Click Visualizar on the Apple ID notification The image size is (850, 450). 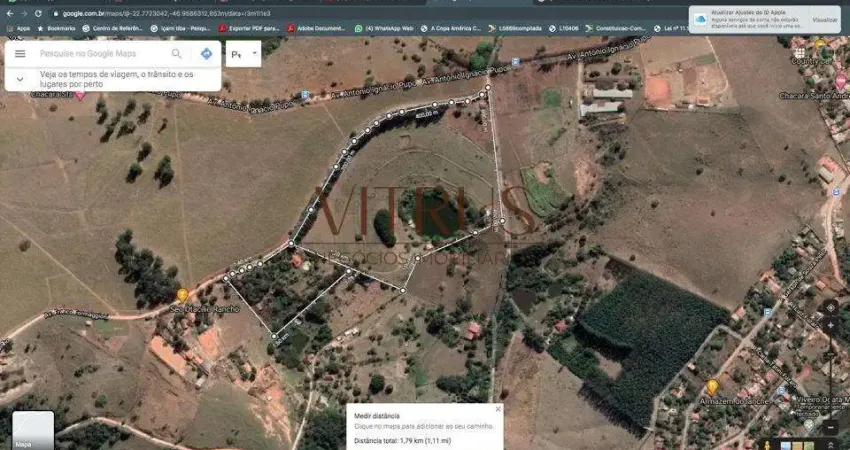(825, 20)
